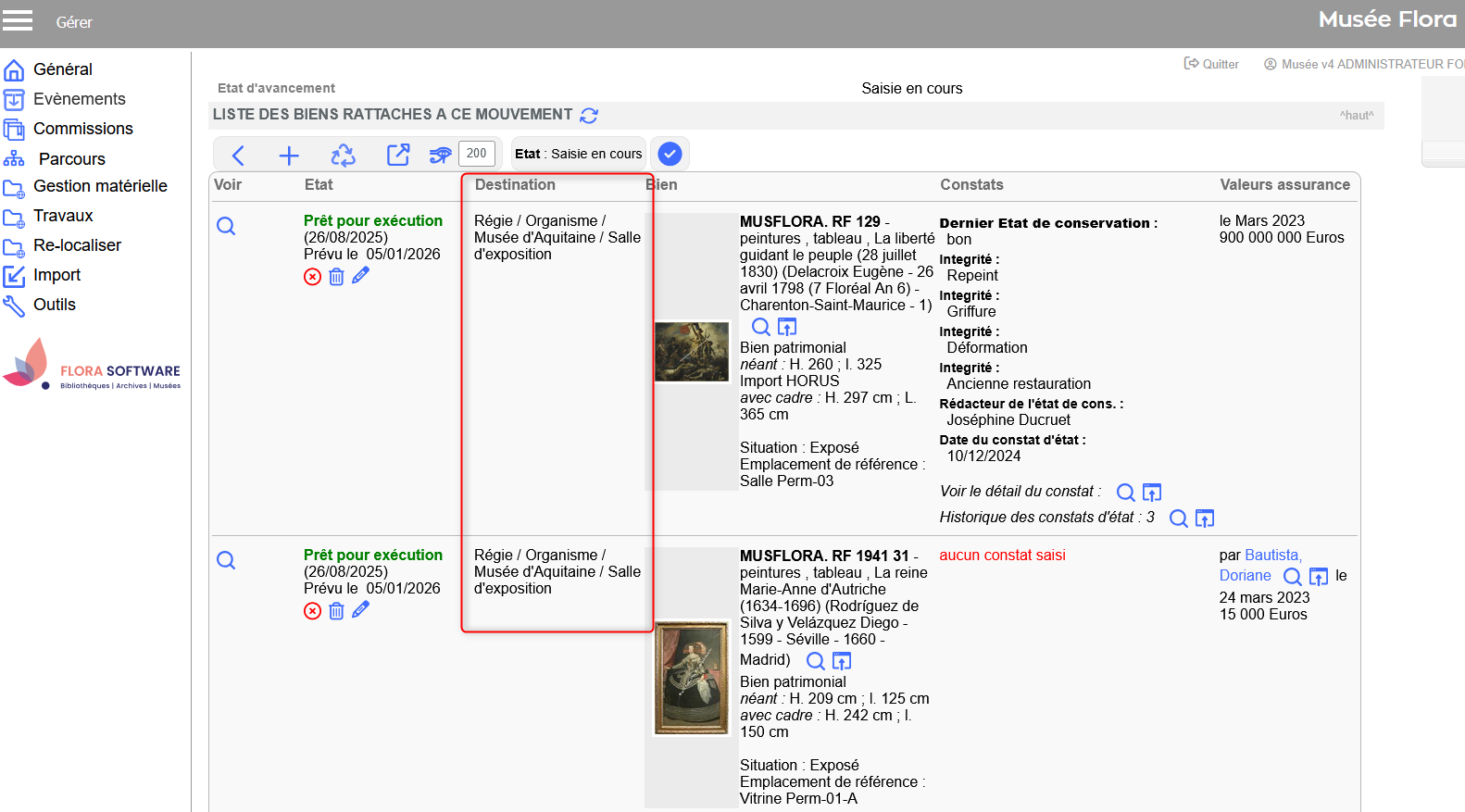This screenshot has width=1465, height=812.
Task: Open the hamburger menu at top left
Action: (18, 21)
